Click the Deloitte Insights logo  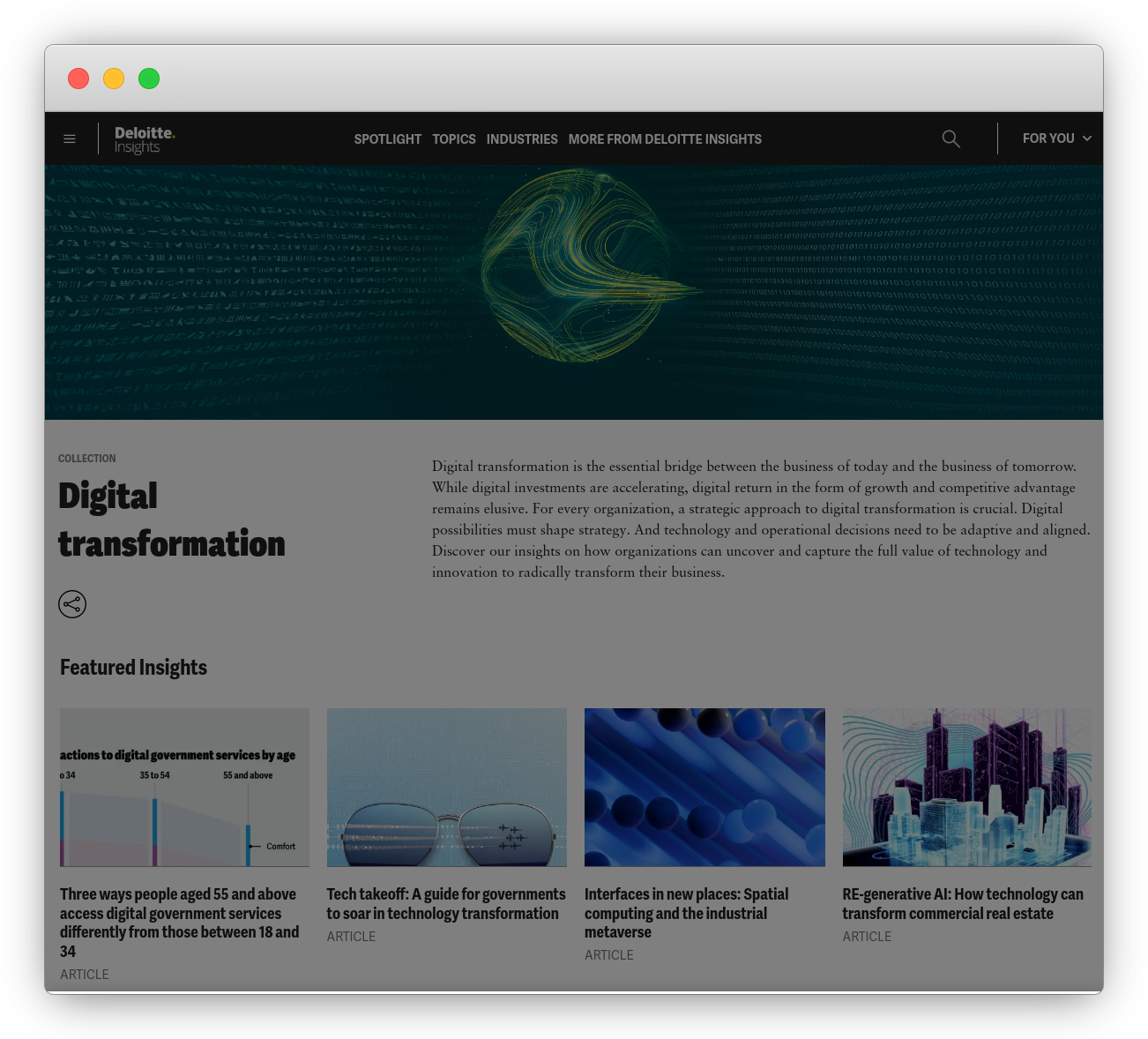144,138
